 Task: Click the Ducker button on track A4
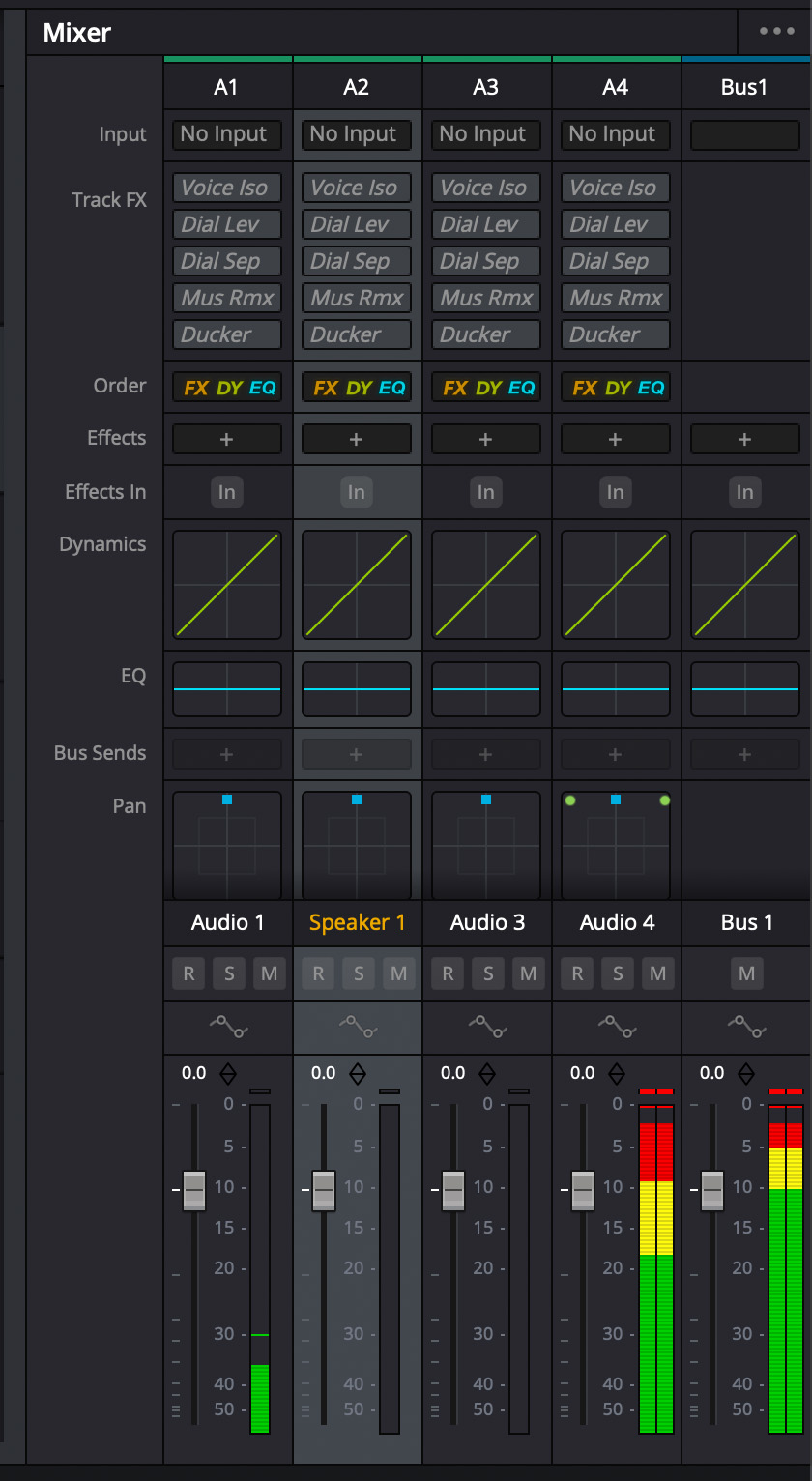click(x=615, y=334)
